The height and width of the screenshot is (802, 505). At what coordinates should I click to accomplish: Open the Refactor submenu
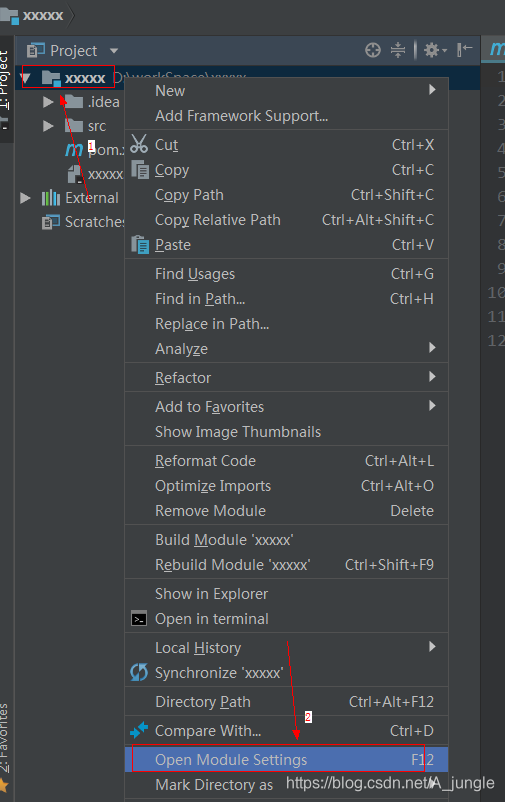coord(287,377)
